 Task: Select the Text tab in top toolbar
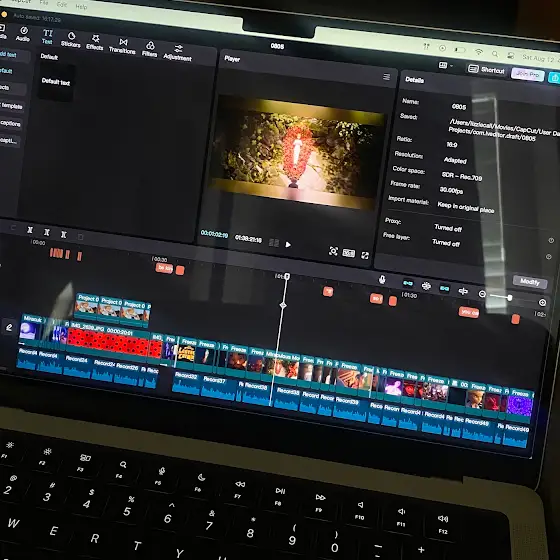tap(47, 37)
